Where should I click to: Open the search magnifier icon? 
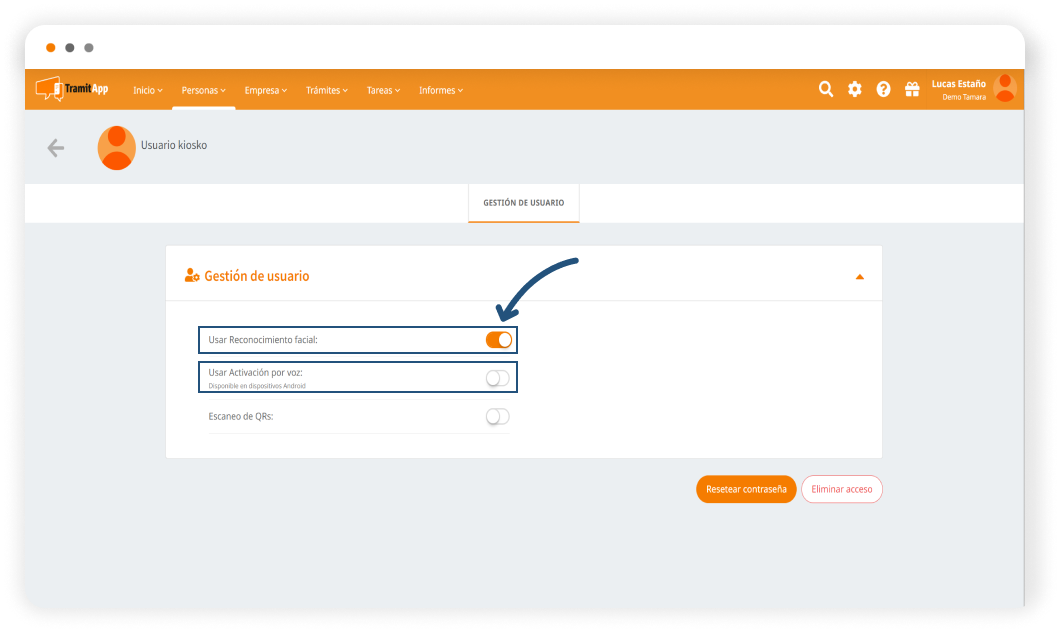pyautogui.click(x=826, y=89)
